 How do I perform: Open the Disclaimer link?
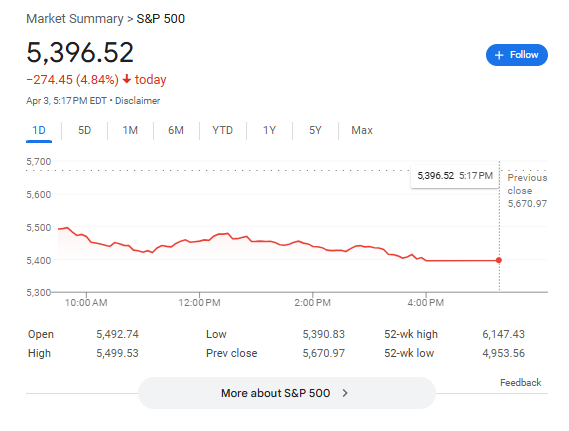pyautogui.click(x=138, y=100)
